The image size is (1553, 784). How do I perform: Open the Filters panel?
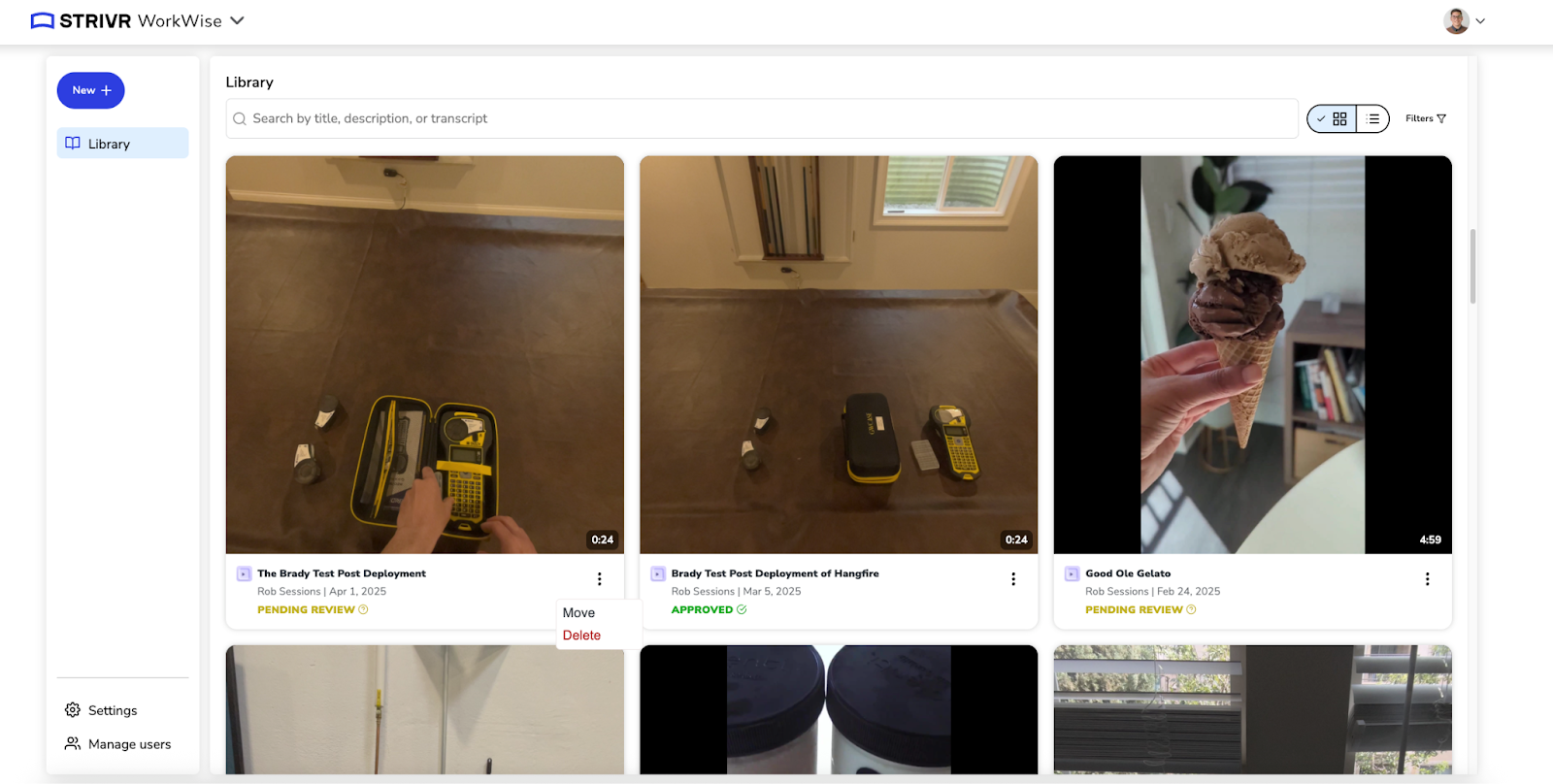pos(1426,118)
